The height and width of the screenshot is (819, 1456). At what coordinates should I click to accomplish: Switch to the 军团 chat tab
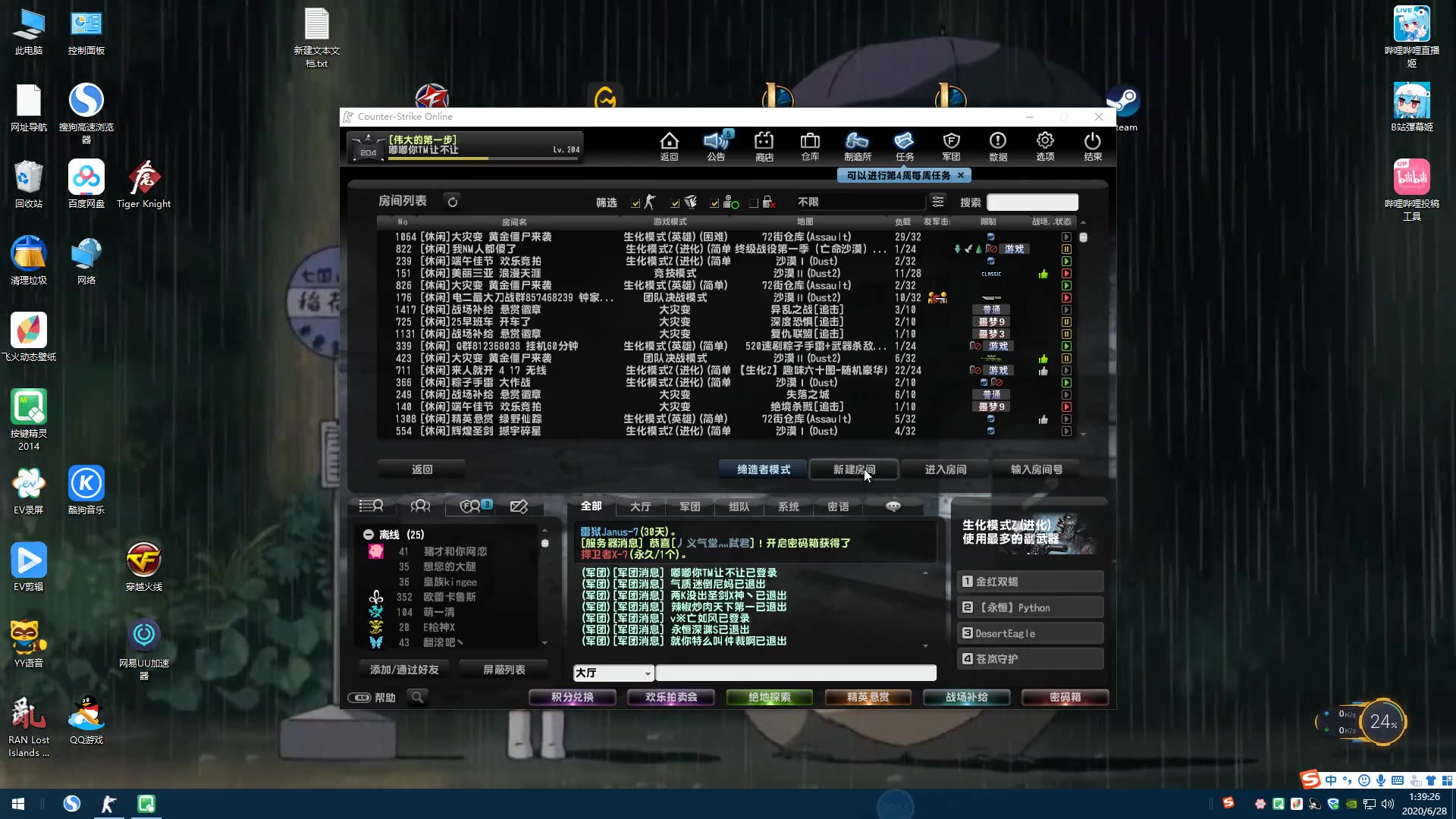pyautogui.click(x=689, y=507)
